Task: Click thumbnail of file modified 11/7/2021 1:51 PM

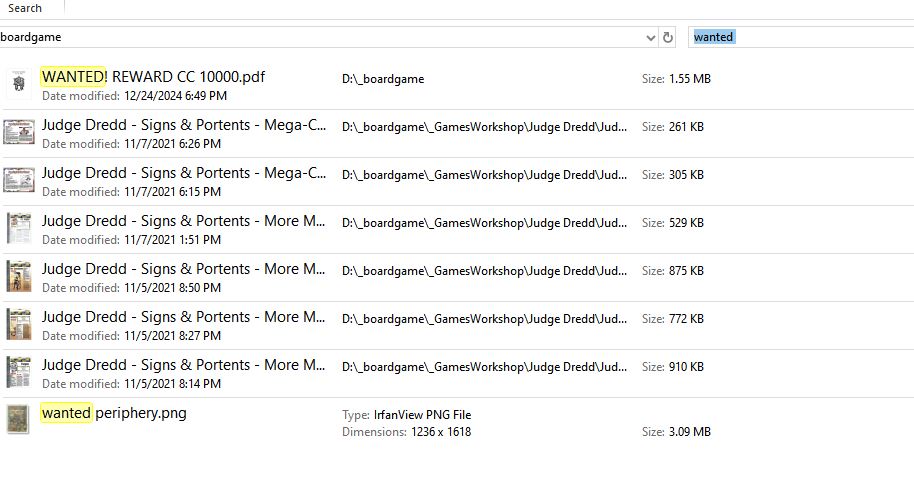Action: click(x=19, y=228)
